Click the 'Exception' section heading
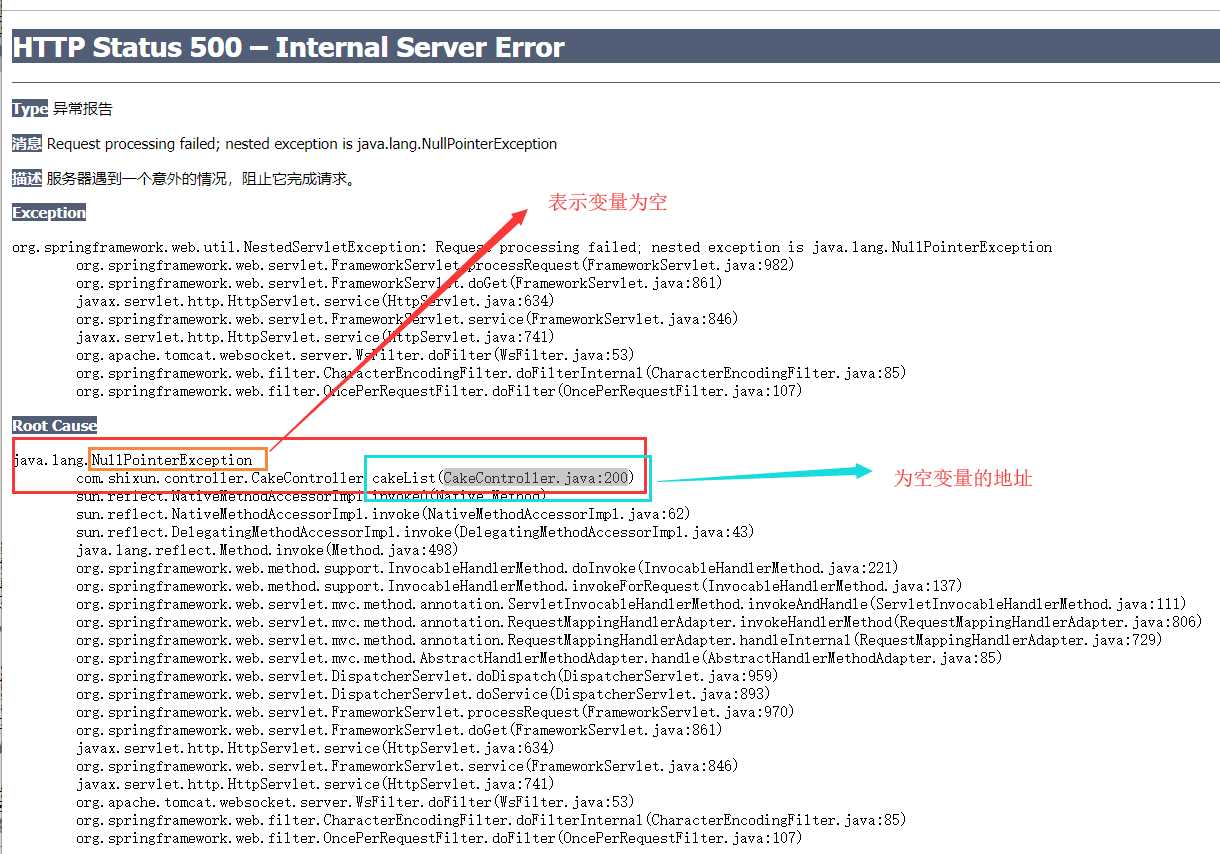This screenshot has width=1220, height=854. tap(49, 213)
